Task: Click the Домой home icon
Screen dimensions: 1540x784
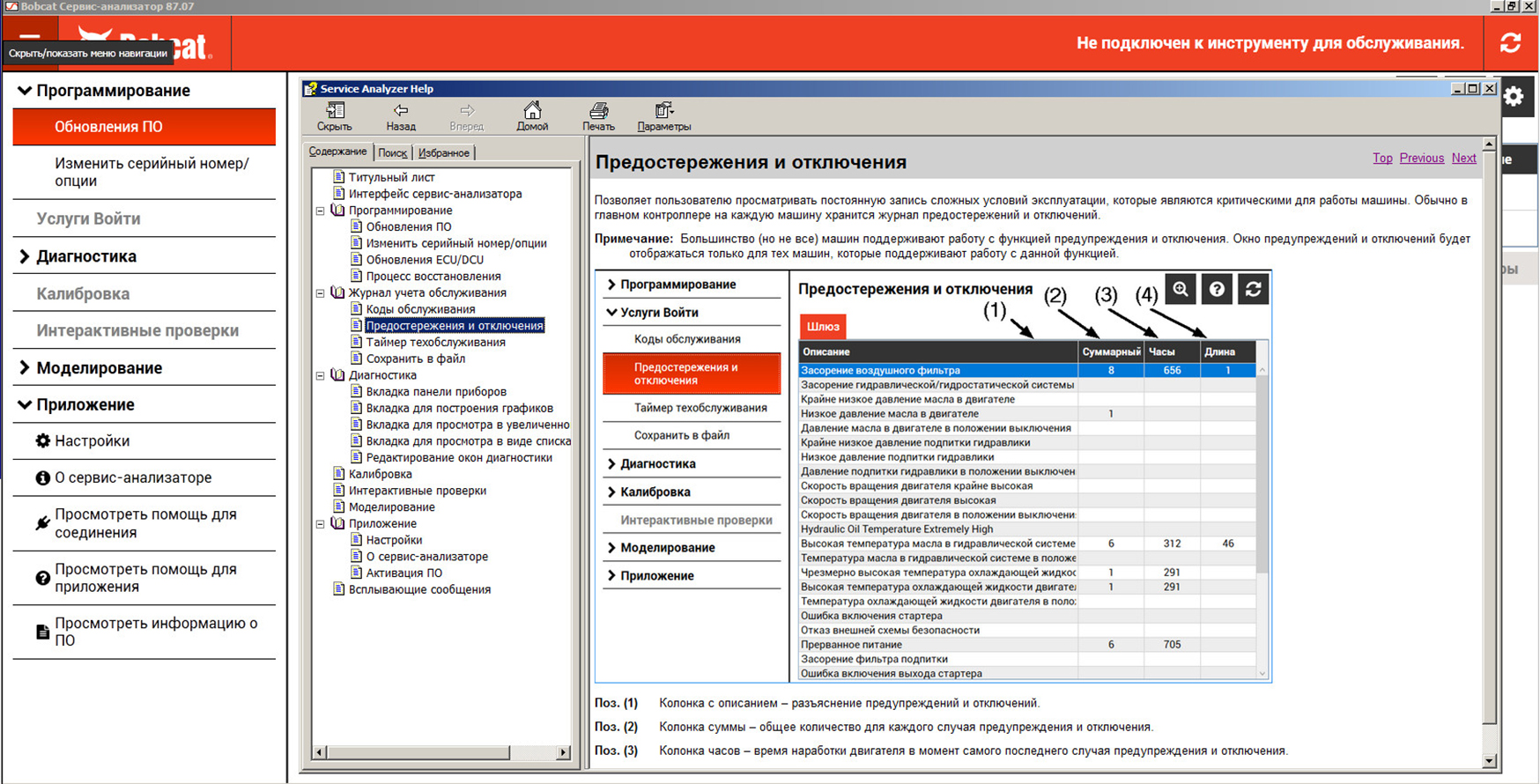Action: [532, 116]
